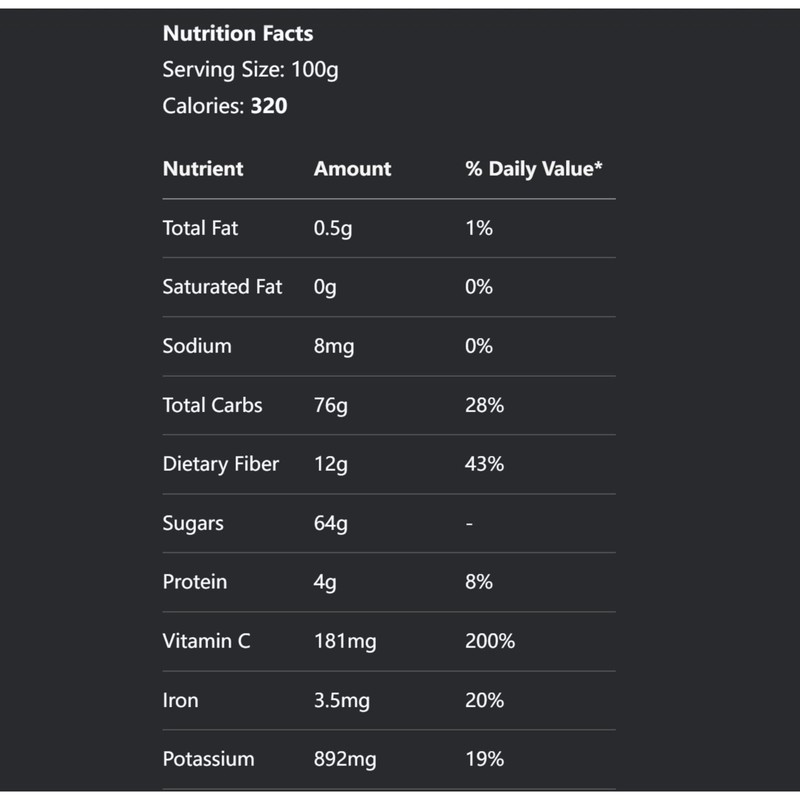Click the Nutrition Facts heading
Image resolution: width=800 pixels, height=800 pixels.
click(x=238, y=34)
